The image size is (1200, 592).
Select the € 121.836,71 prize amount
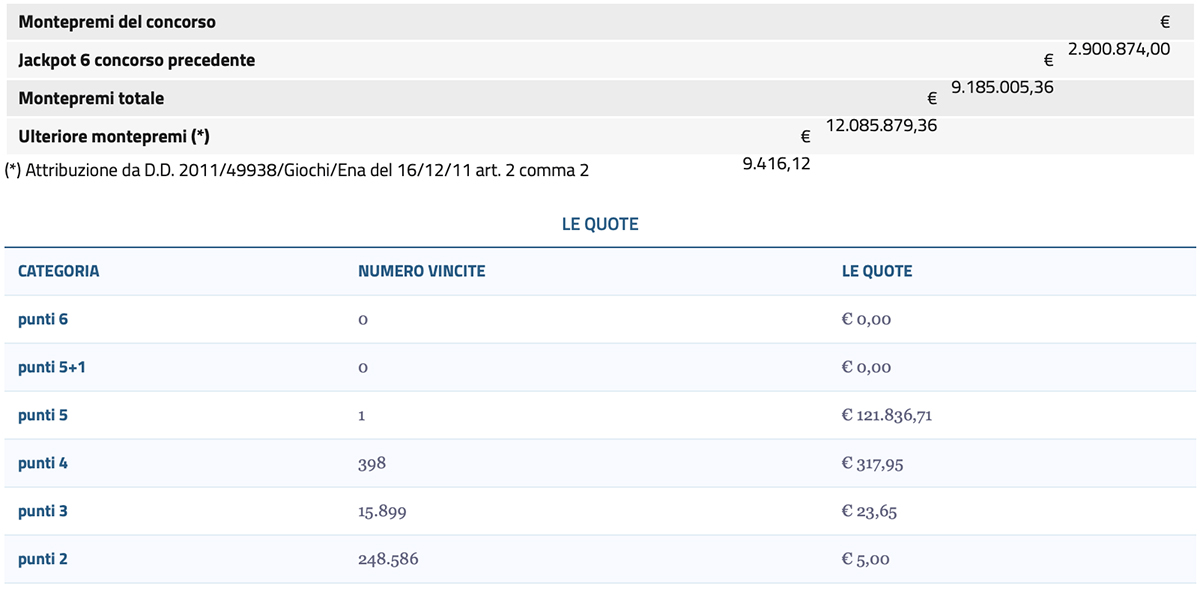pyautogui.click(x=887, y=415)
